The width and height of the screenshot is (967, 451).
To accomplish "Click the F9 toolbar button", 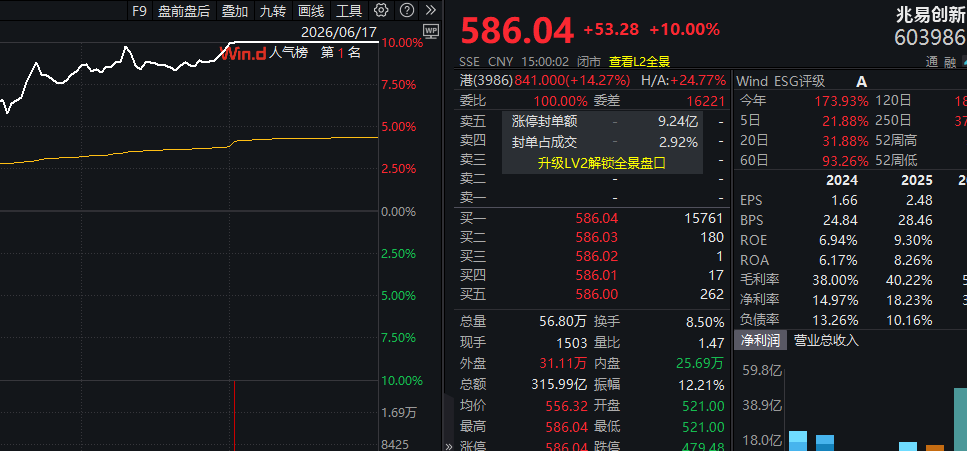I will [x=139, y=10].
